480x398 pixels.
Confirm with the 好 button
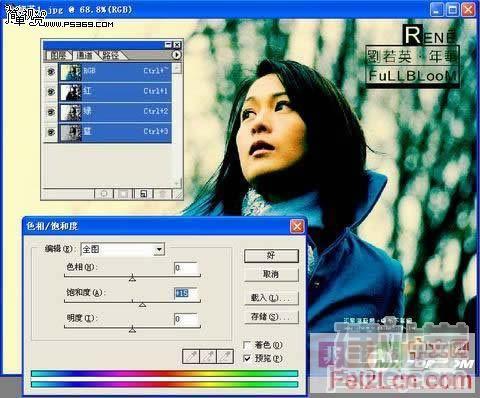coord(271,256)
